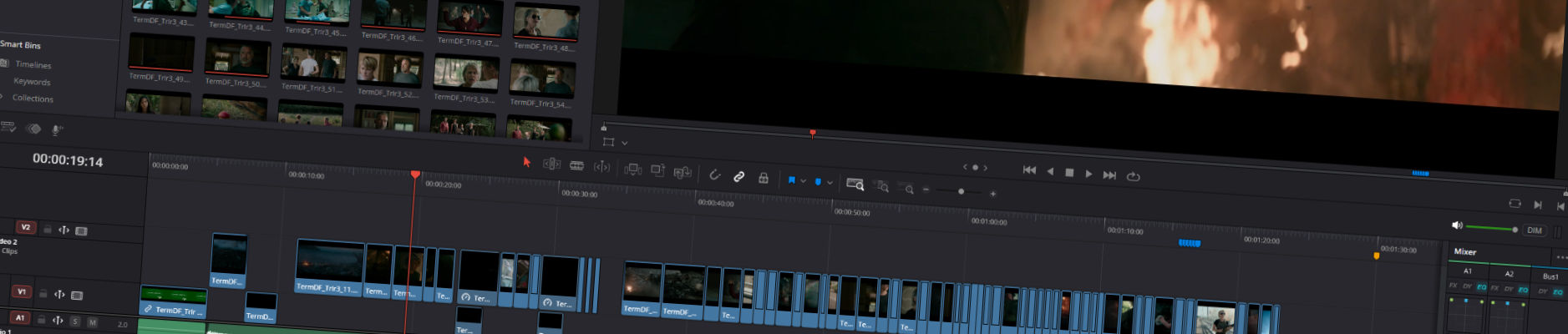Click the Overwrite Clip icon
The image size is (1568, 334).
click(657, 170)
